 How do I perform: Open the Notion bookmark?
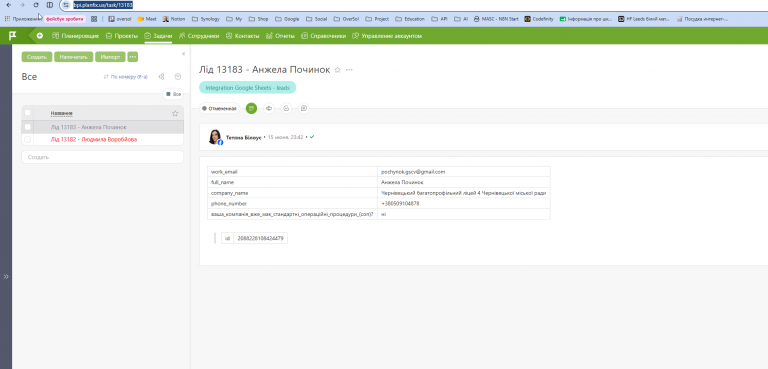(x=174, y=19)
